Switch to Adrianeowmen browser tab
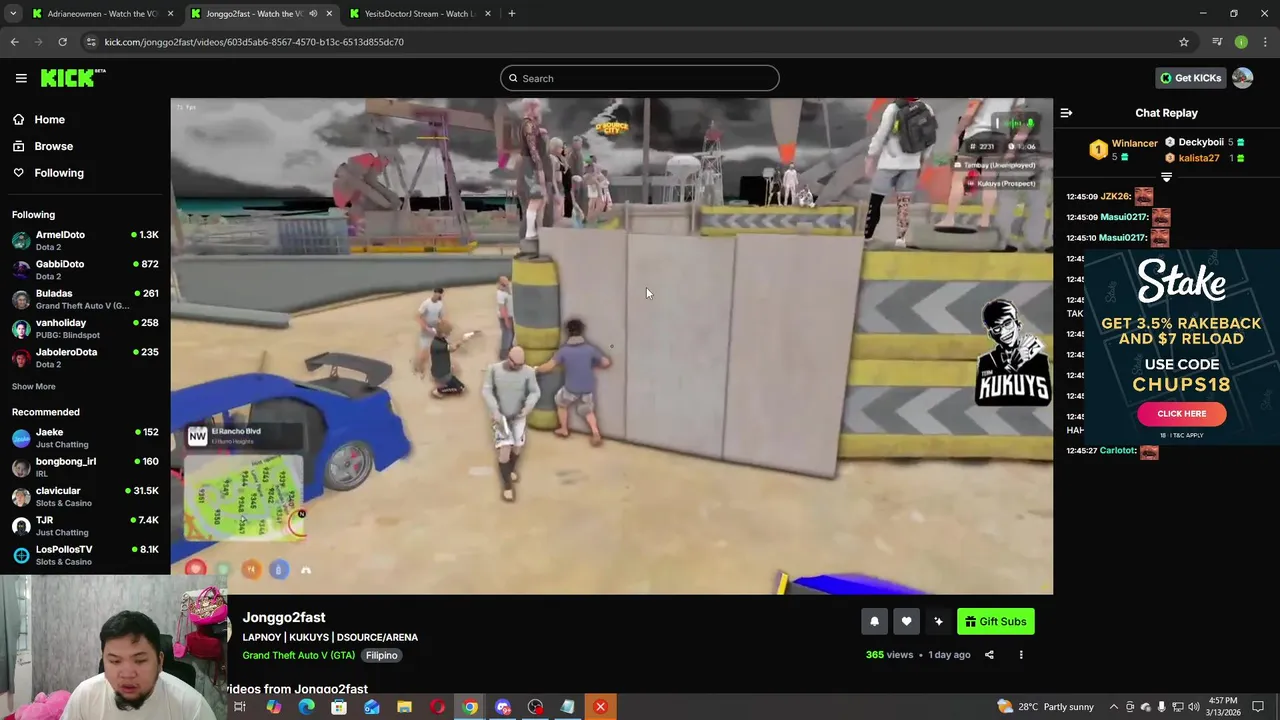 coord(100,13)
